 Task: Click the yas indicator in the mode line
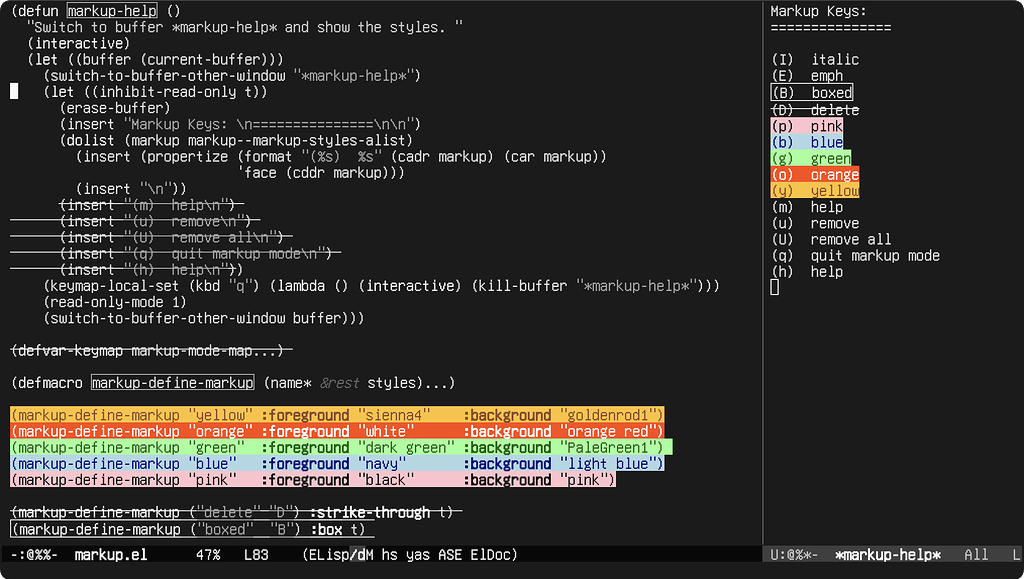418,554
